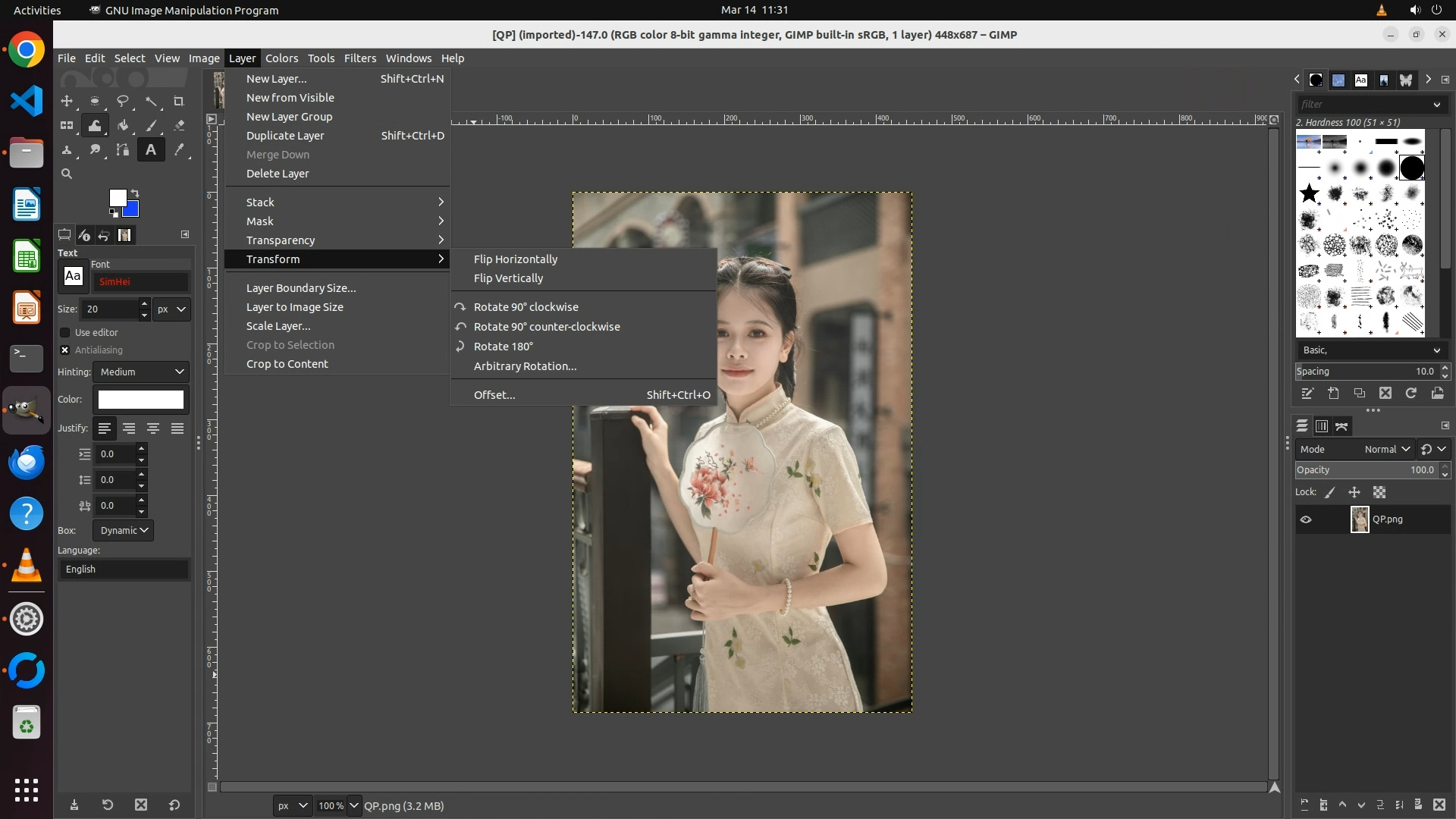Expand the Box Dynamic dropdown
This screenshot has width=1456, height=819.
click(x=123, y=531)
